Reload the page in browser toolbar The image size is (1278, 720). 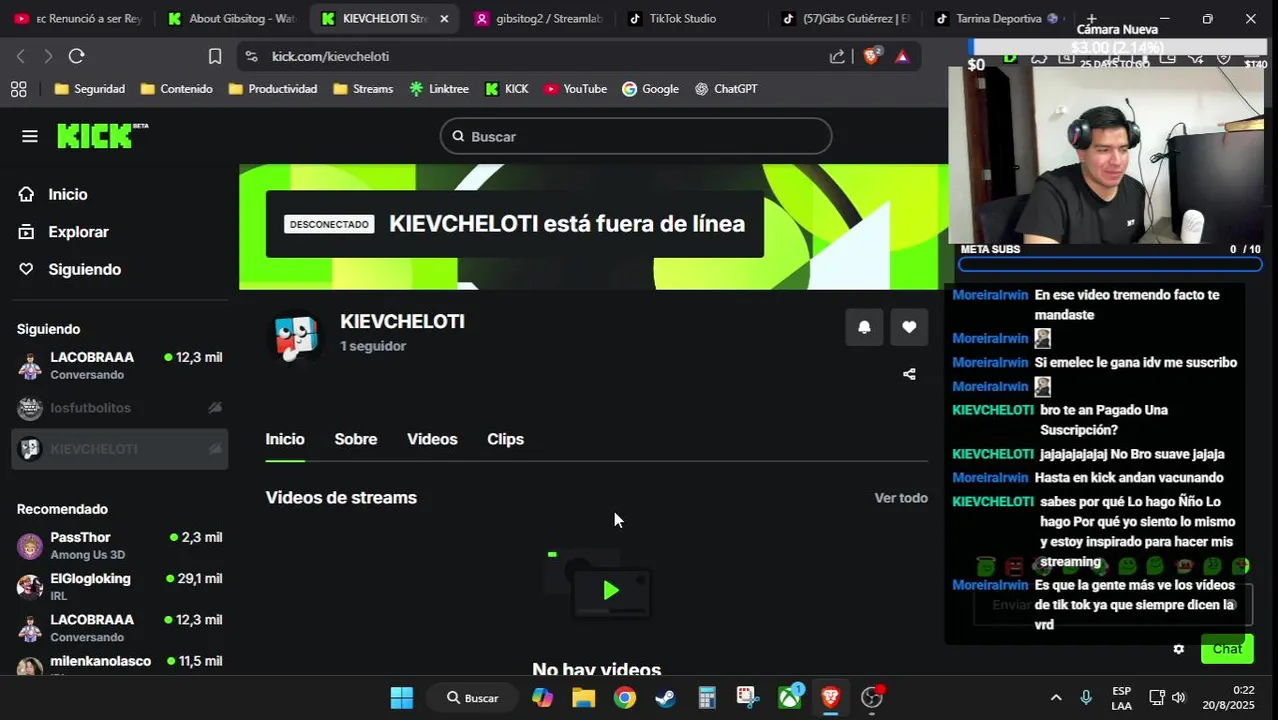click(76, 56)
